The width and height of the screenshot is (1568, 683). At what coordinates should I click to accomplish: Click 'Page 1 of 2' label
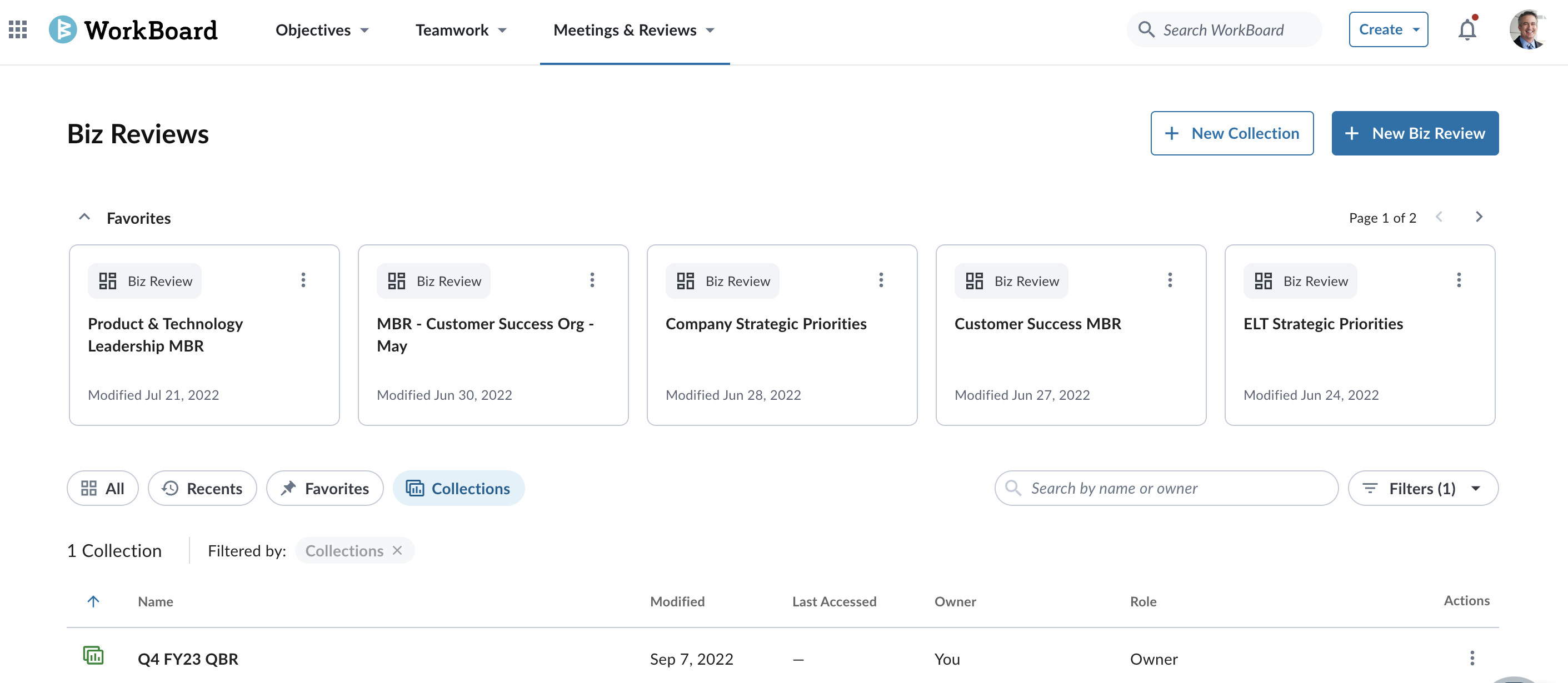coord(1382,217)
